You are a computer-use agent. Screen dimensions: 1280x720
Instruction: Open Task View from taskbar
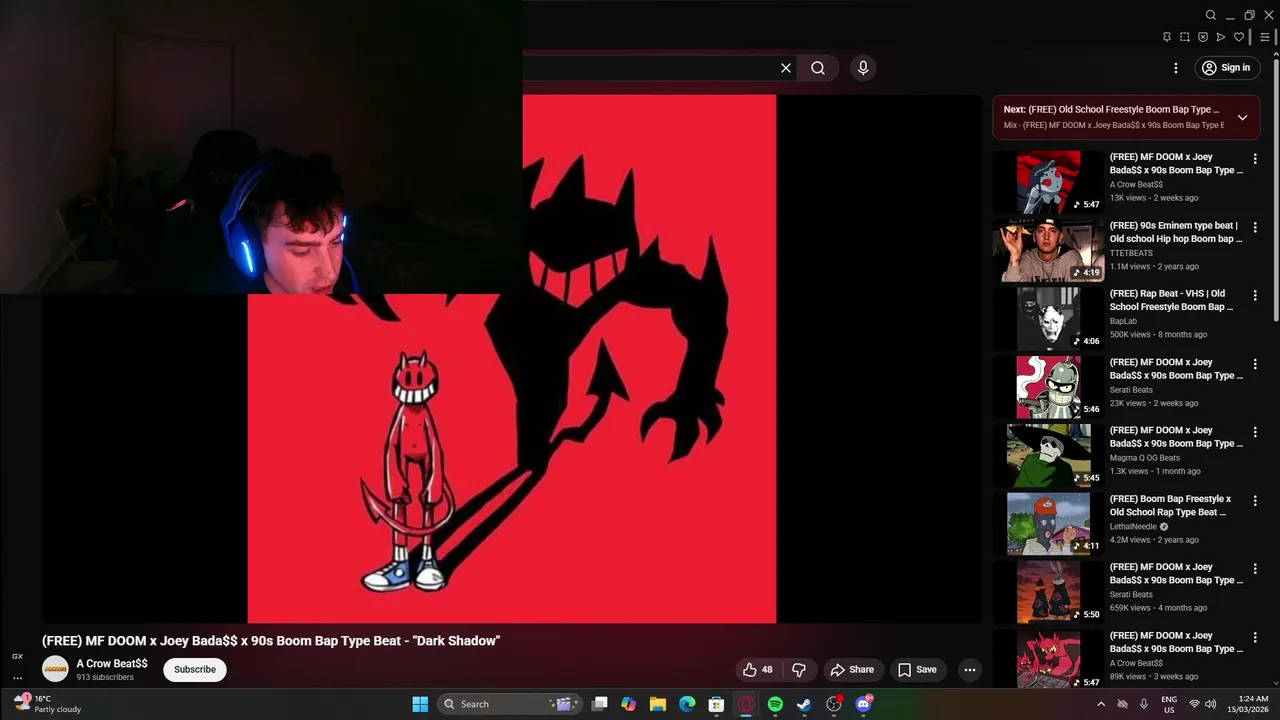click(600, 704)
